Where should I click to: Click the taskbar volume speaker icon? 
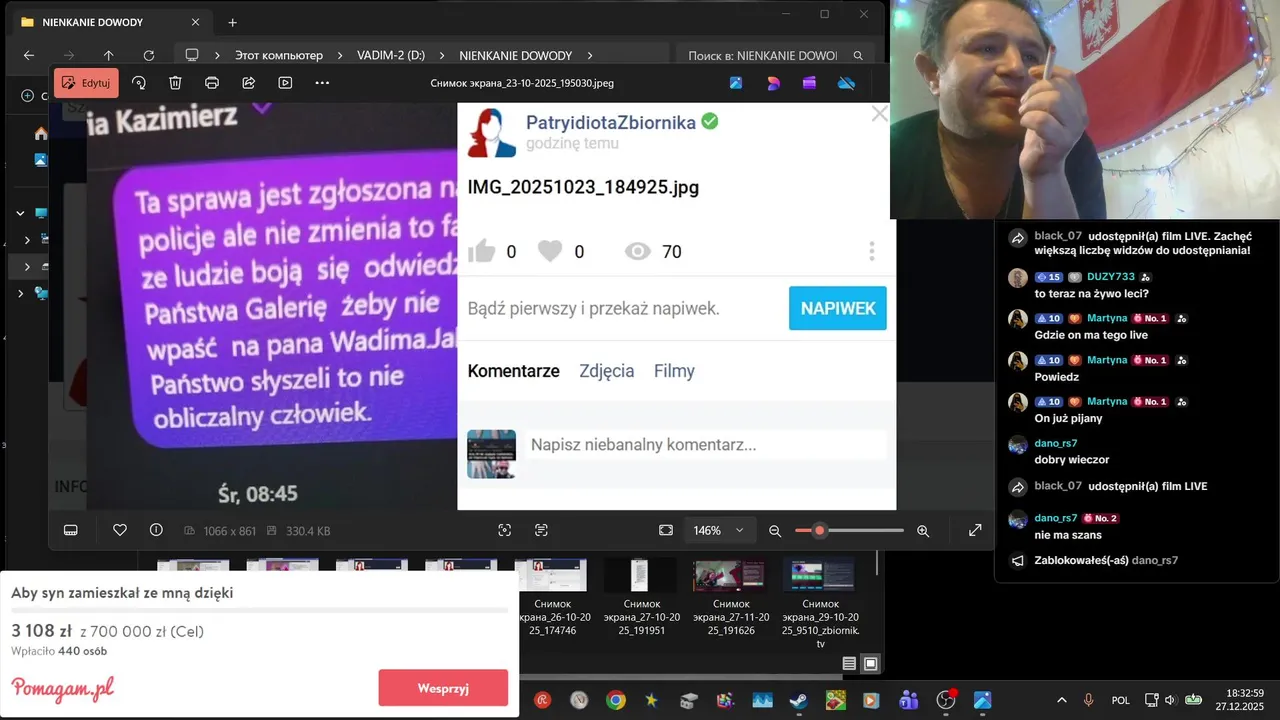tap(1172, 700)
